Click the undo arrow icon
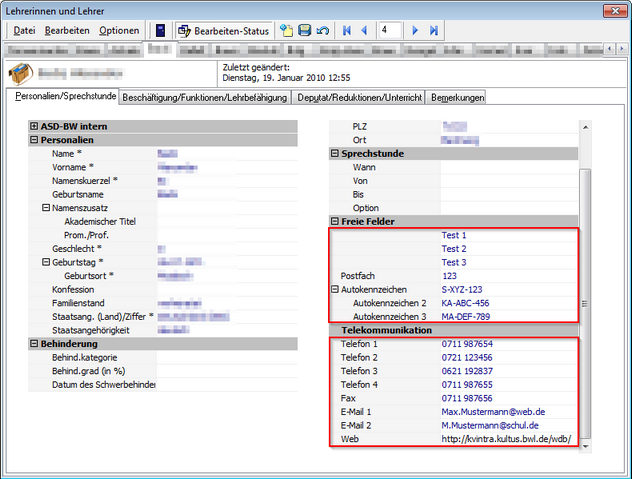Viewport: 632px width, 479px height. [x=323, y=31]
